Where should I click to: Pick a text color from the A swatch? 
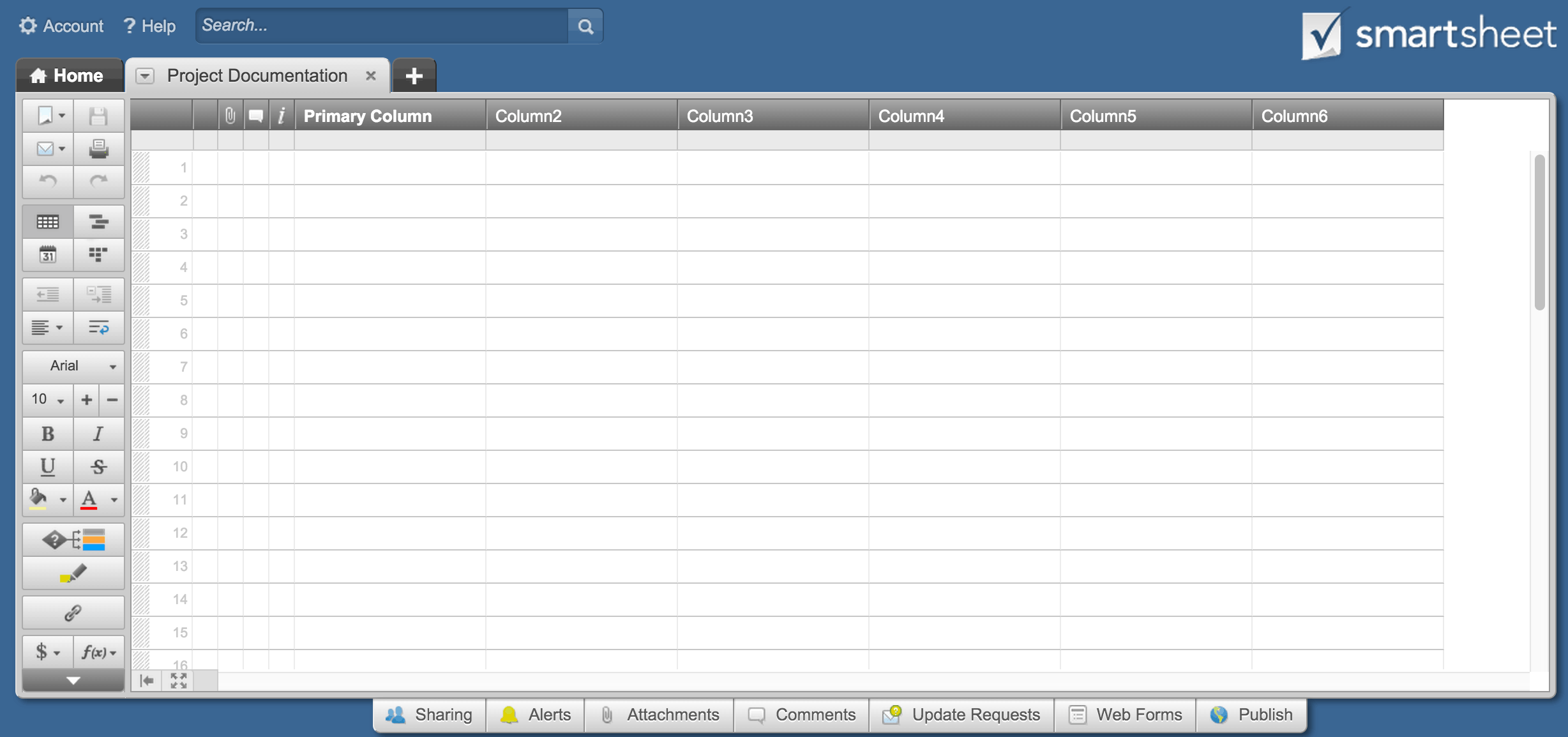pos(89,500)
